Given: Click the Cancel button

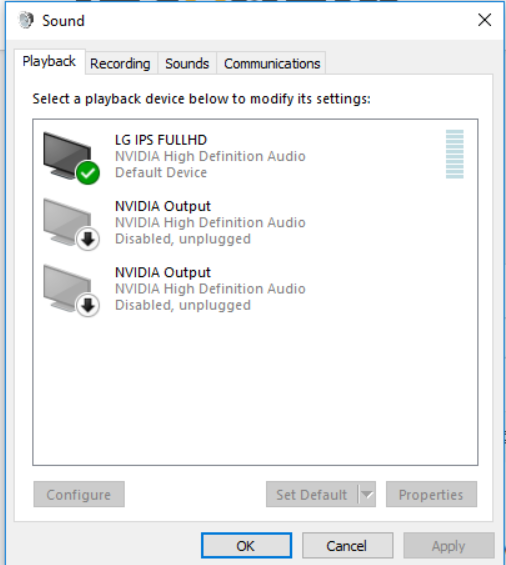Looking at the screenshot, I should (x=347, y=546).
